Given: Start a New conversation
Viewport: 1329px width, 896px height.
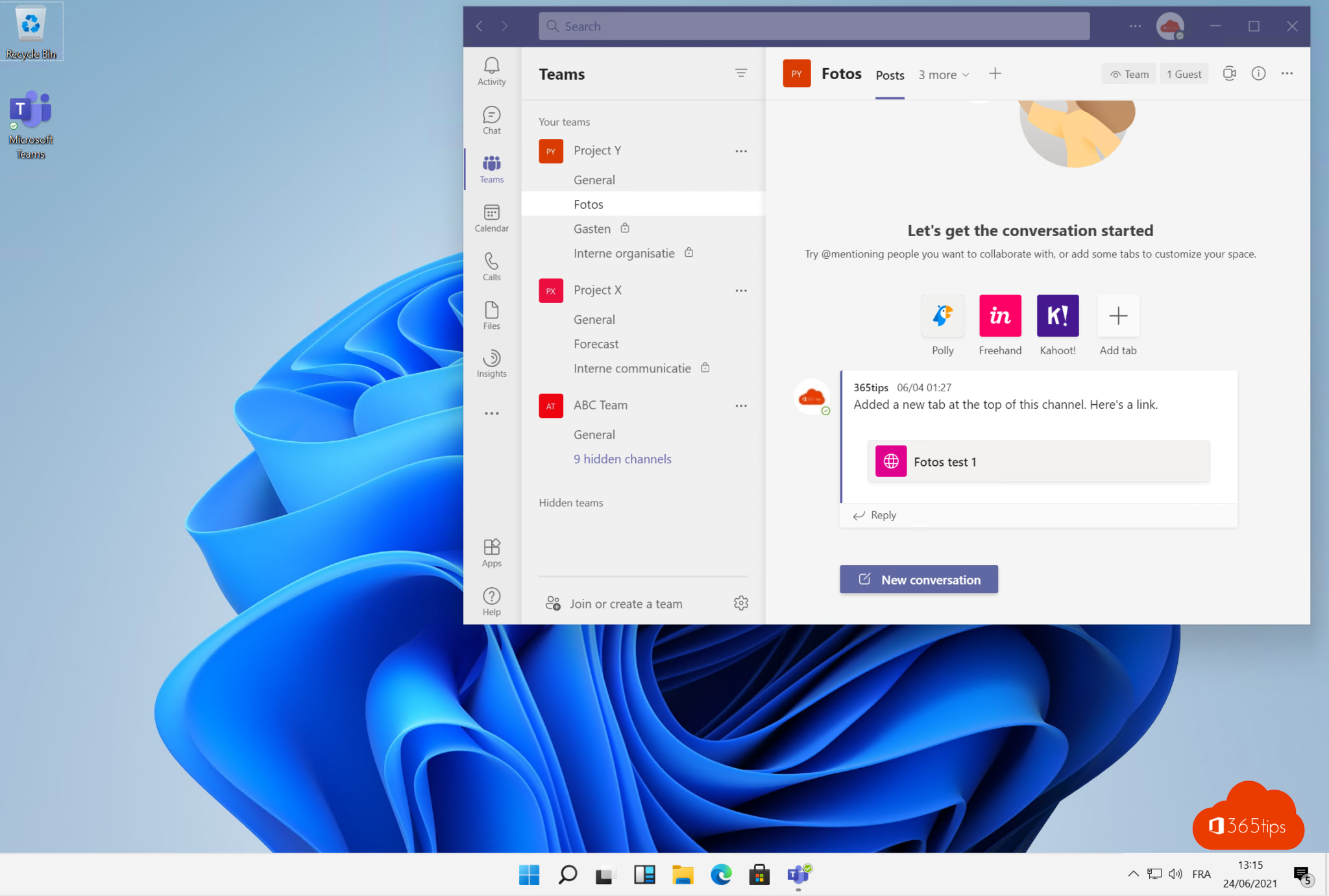Looking at the screenshot, I should pyautogui.click(x=918, y=579).
